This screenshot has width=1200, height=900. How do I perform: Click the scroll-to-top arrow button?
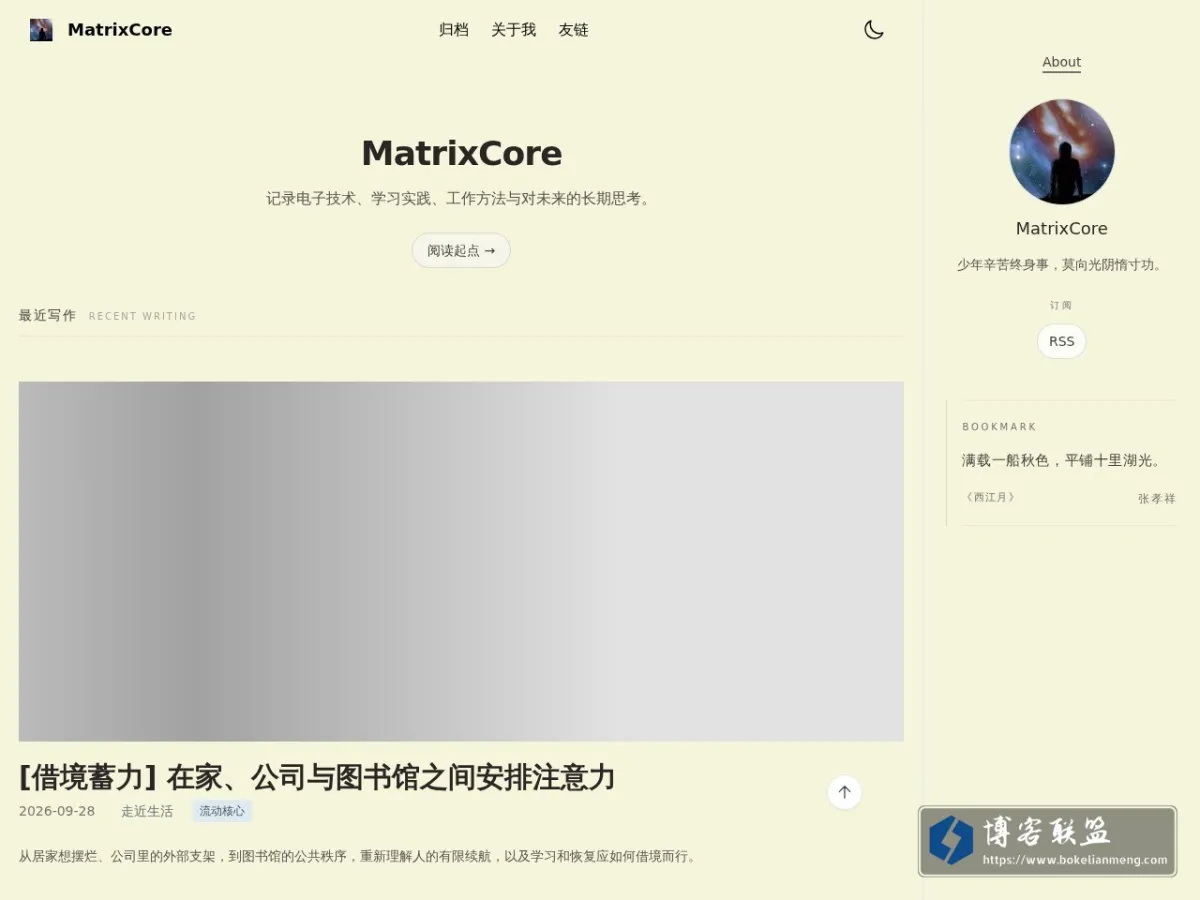coord(844,792)
